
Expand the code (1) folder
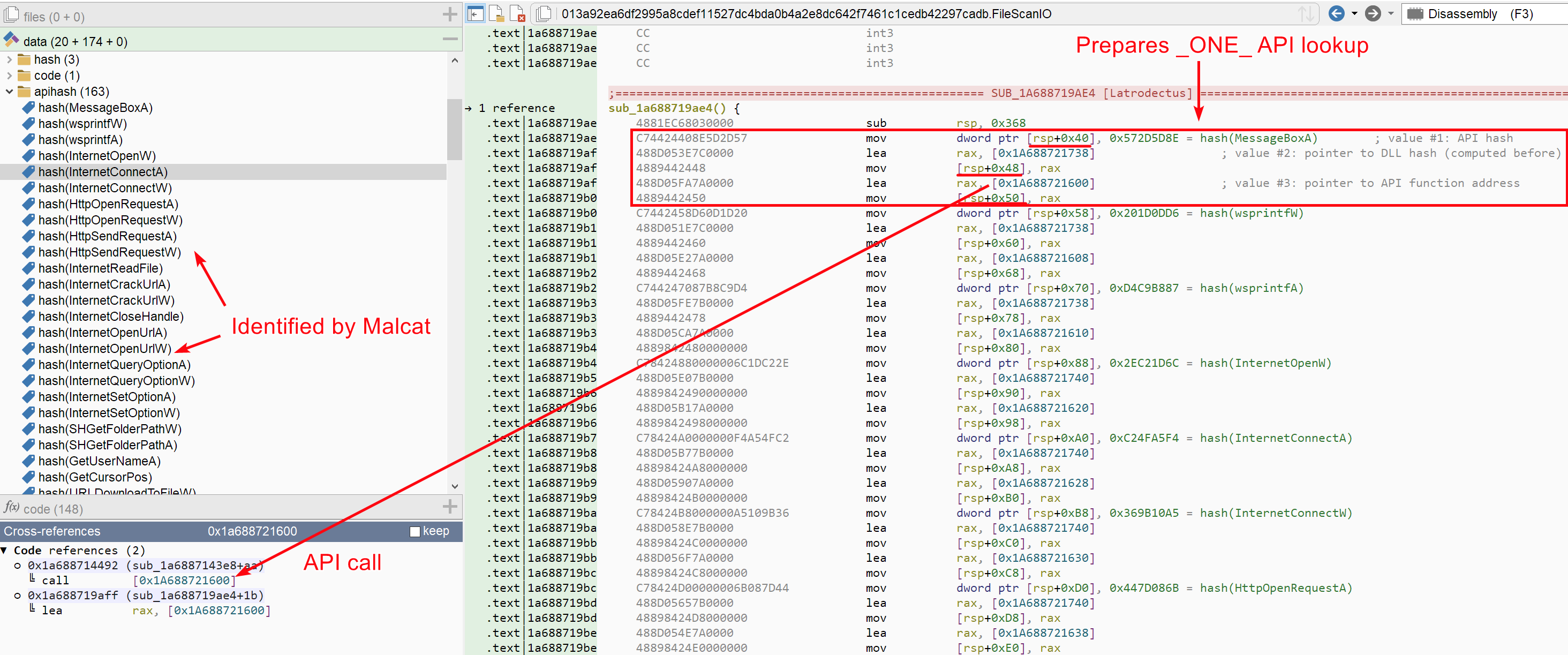coord(9,76)
